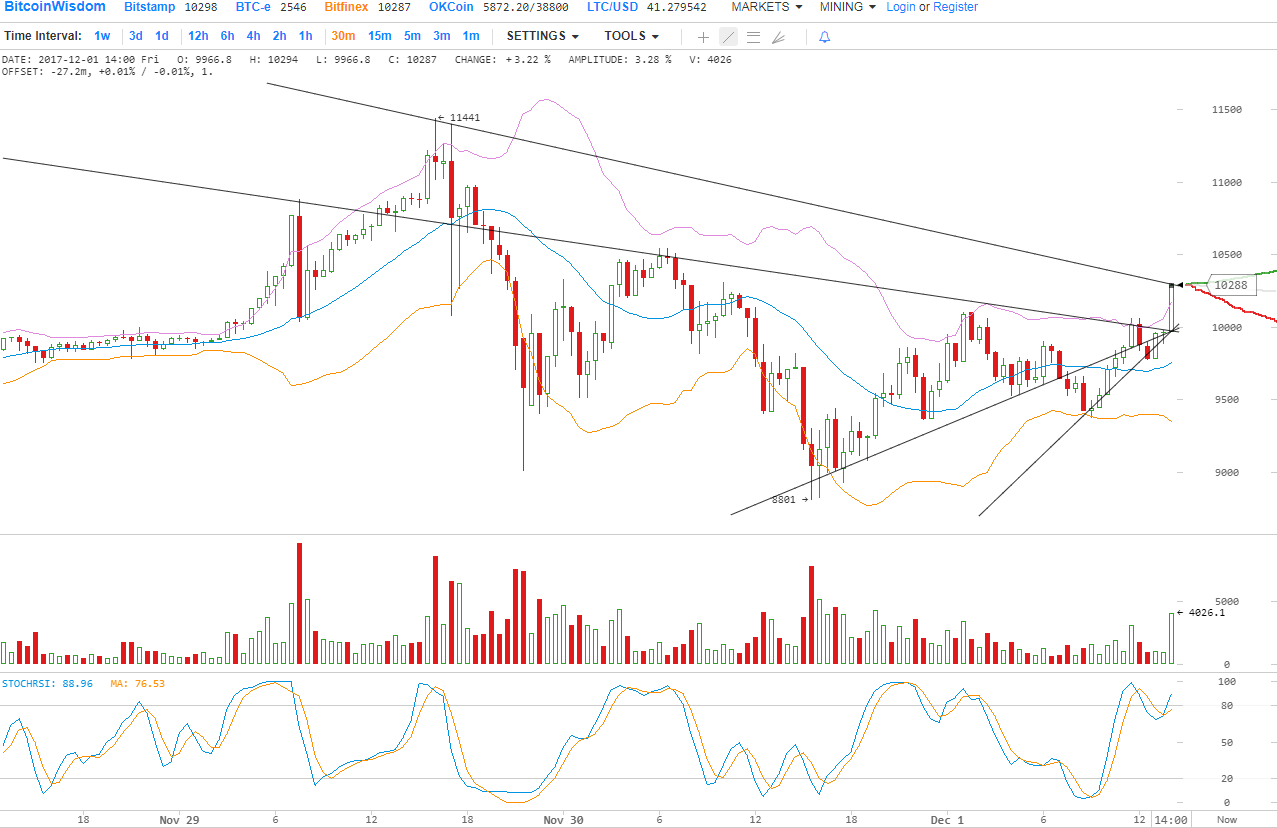Image resolution: width=1277 pixels, height=828 pixels.
Task: Switch to the 1d interval
Action: click(x=162, y=36)
